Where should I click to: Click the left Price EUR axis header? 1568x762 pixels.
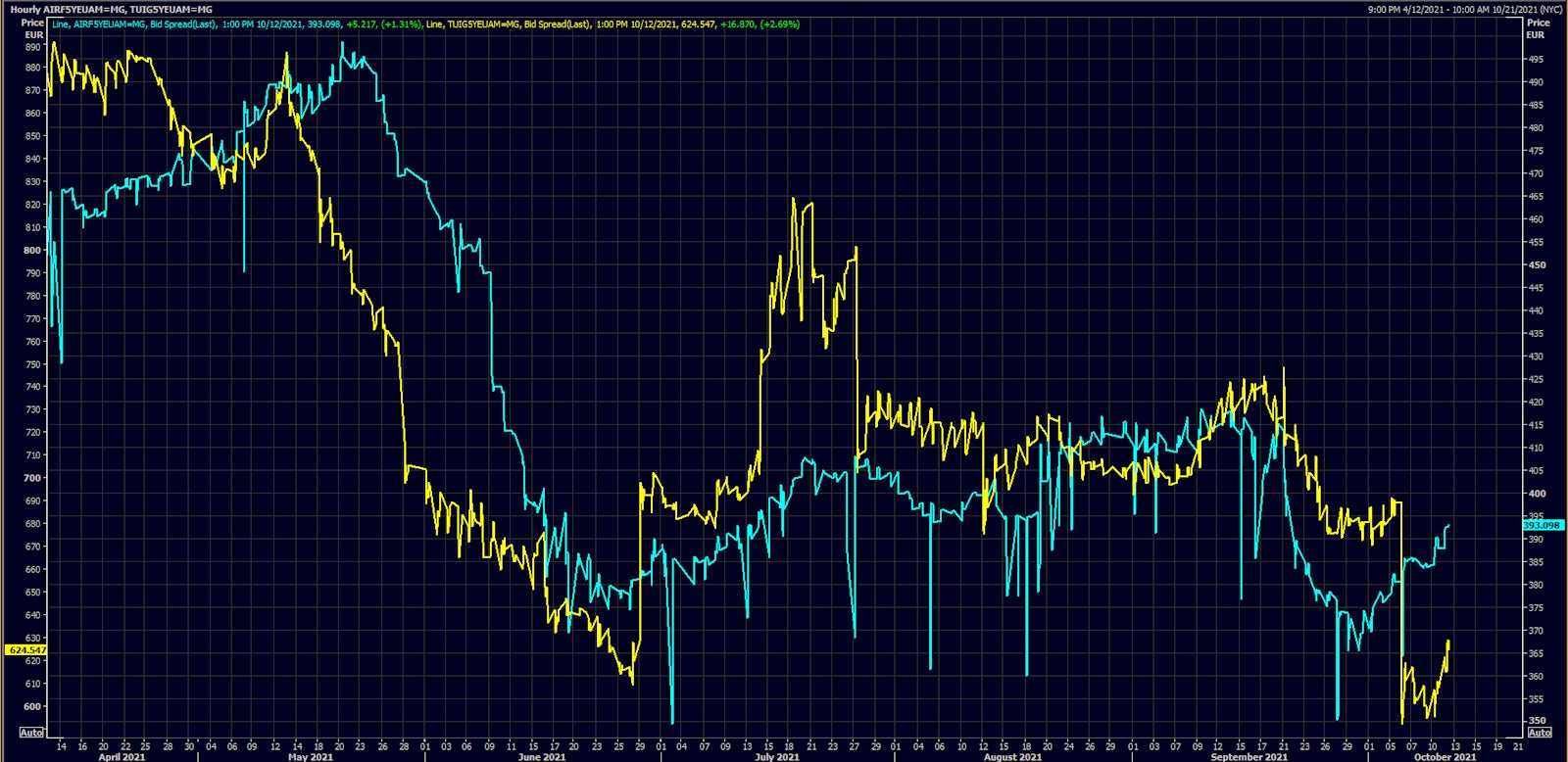32,28
